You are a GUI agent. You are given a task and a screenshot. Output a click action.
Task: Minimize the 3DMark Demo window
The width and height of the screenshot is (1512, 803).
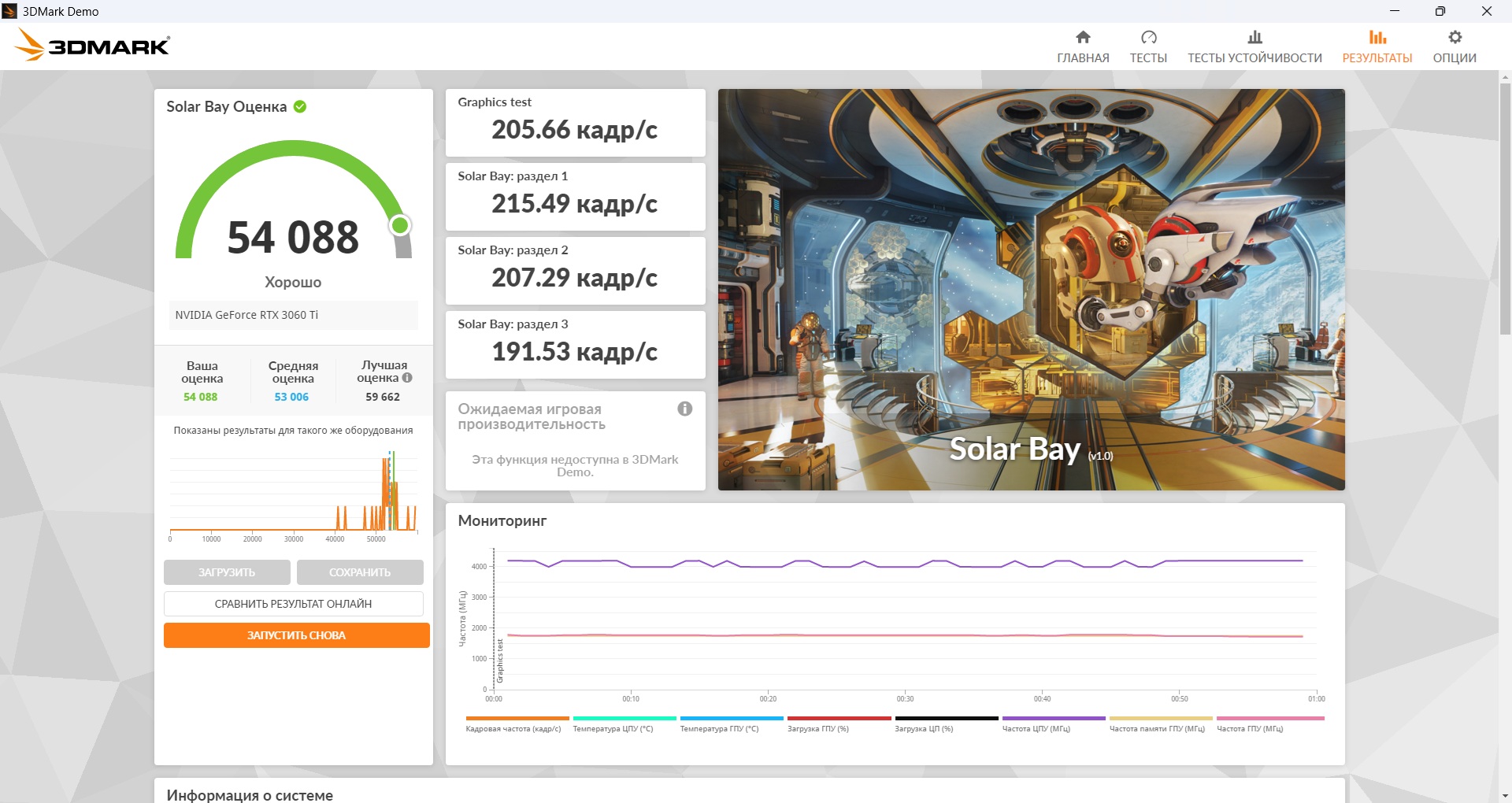pyautogui.click(x=1395, y=11)
